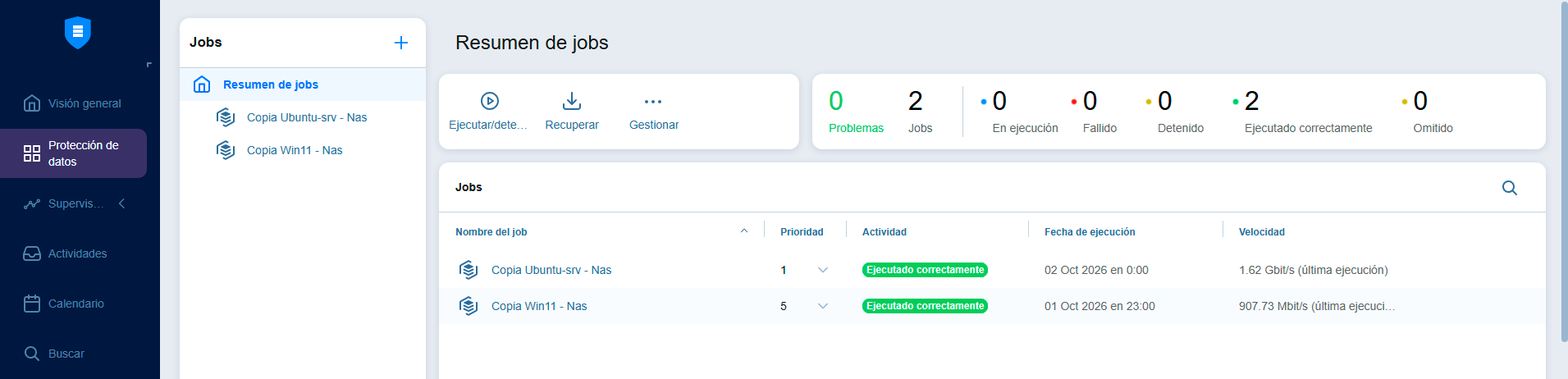Image resolution: width=1568 pixels, height=379 pixels.
Task: Go to Visión general menu item
Action: click(85, 103)
